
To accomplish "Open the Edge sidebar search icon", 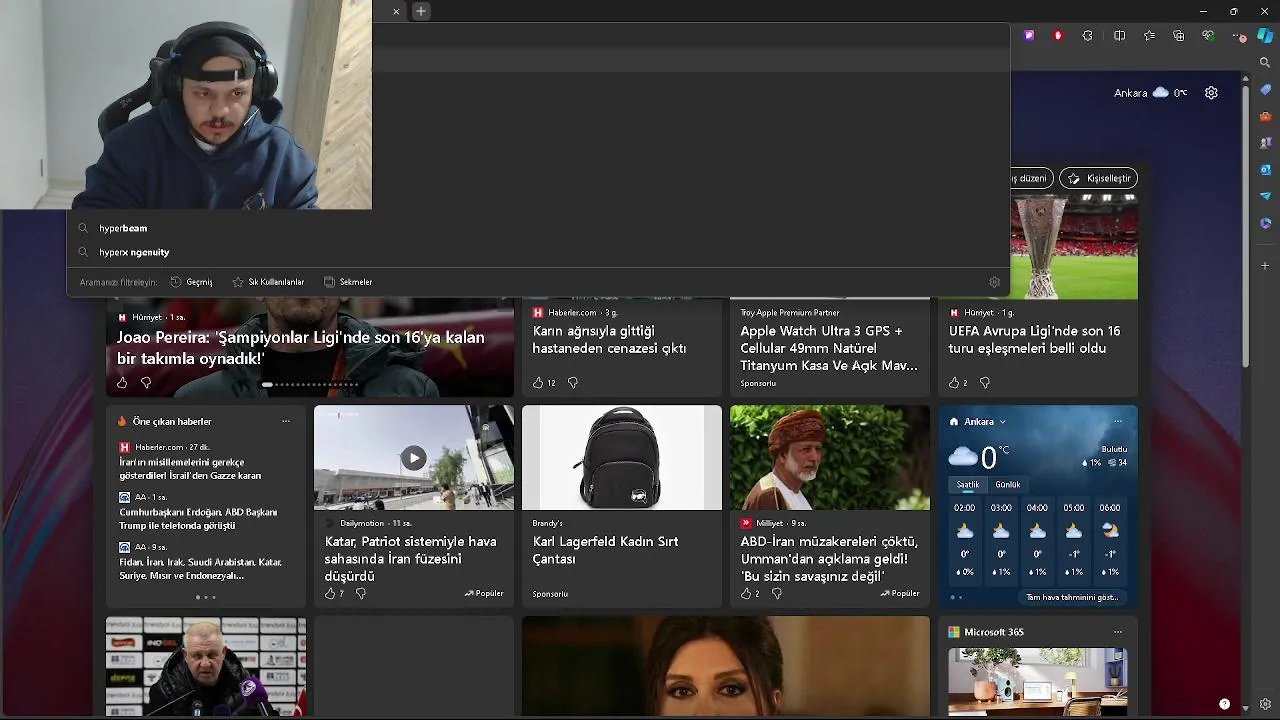I will click(1265, 63).
